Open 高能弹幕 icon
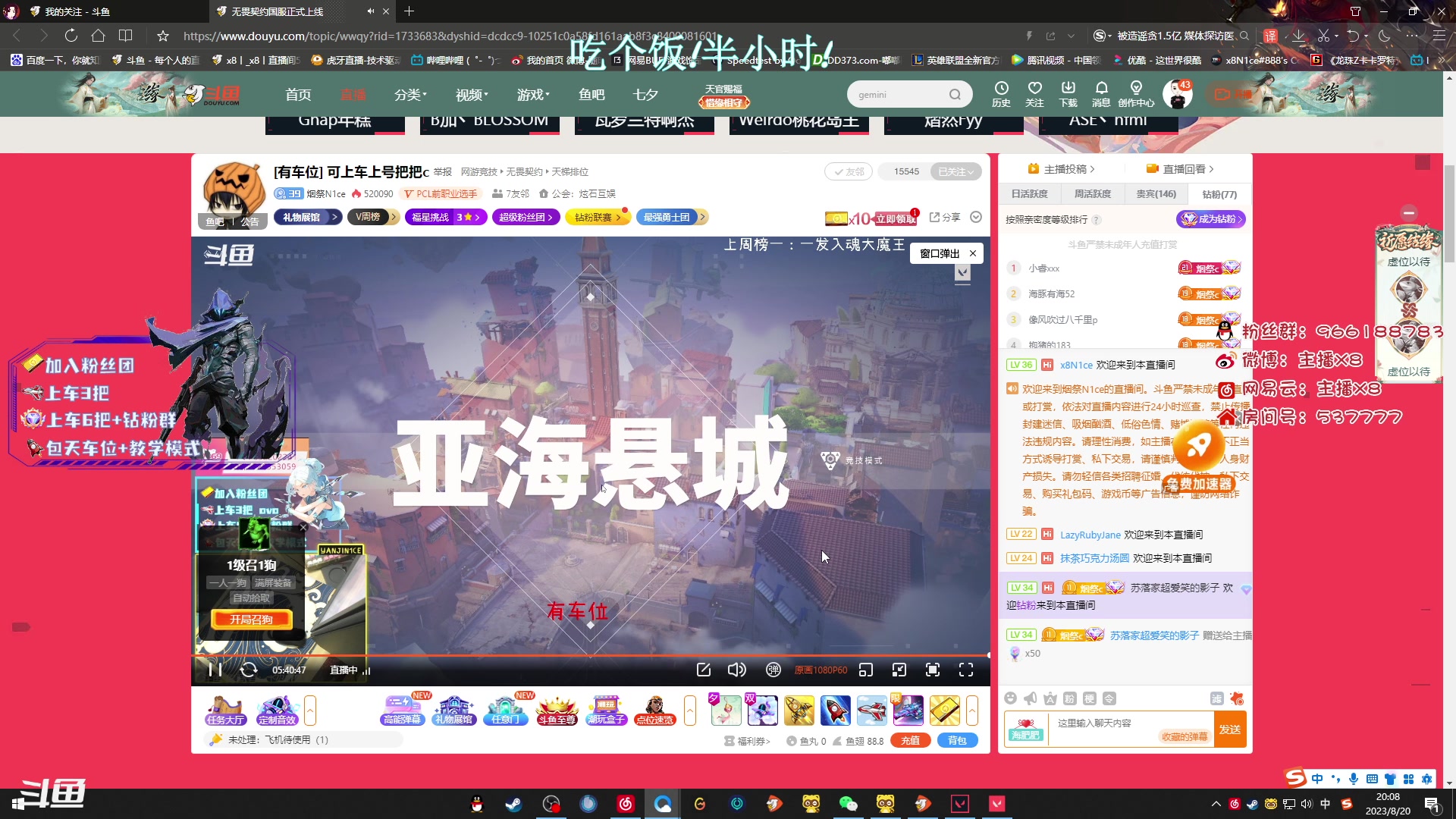1456x819 pixels. pyautogui.click(x=402, y=711)
